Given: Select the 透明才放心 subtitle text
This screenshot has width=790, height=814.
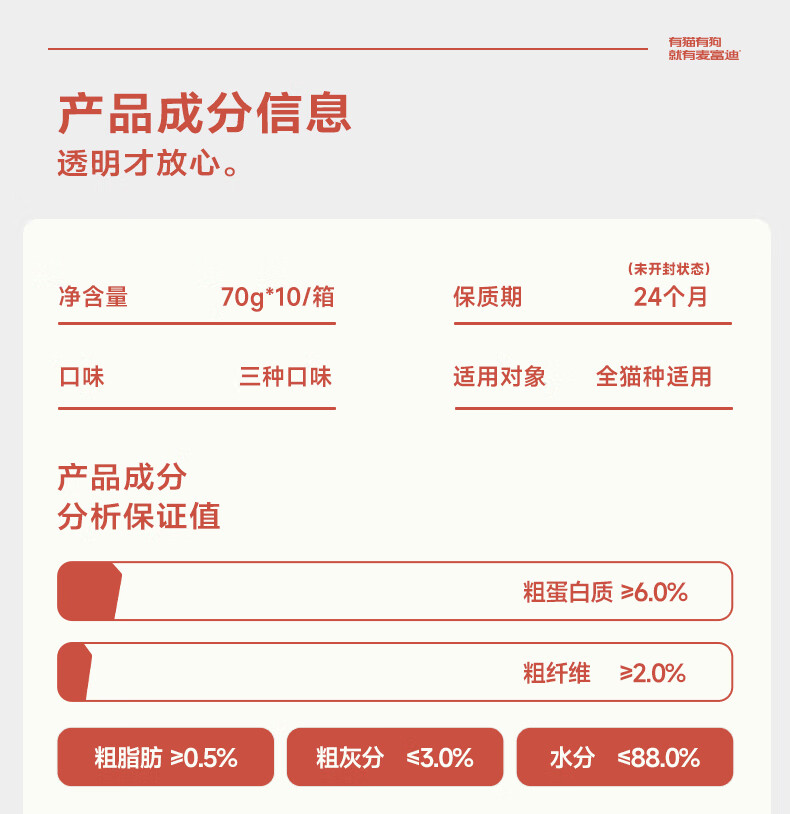Looking at the screenshot, I should point(150,163).
